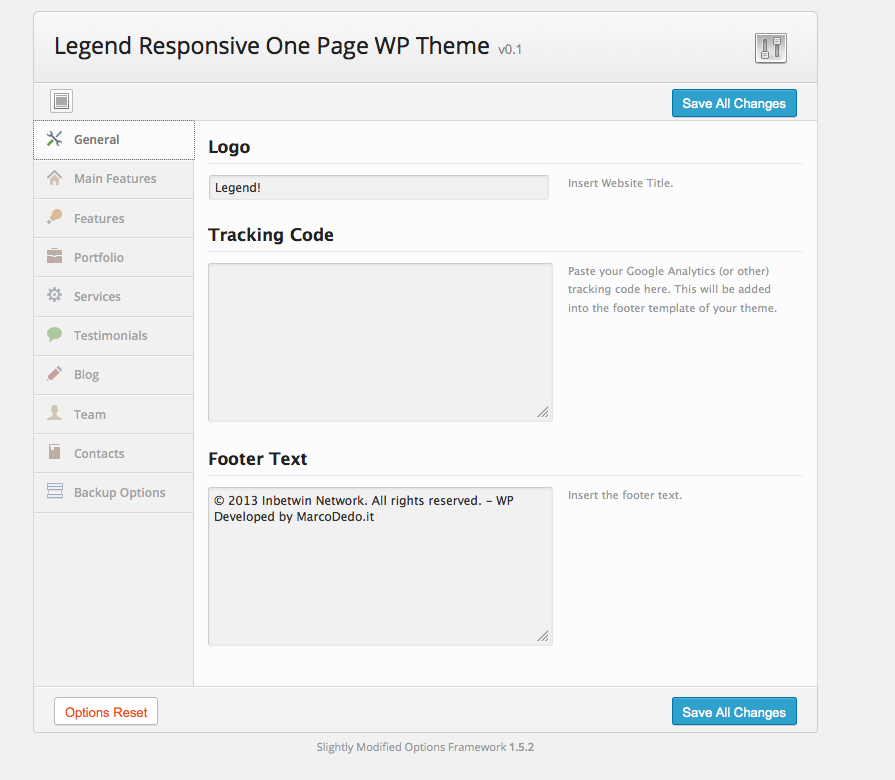
Task: Click into the Logo title field
Action: [x=378, y=187]
